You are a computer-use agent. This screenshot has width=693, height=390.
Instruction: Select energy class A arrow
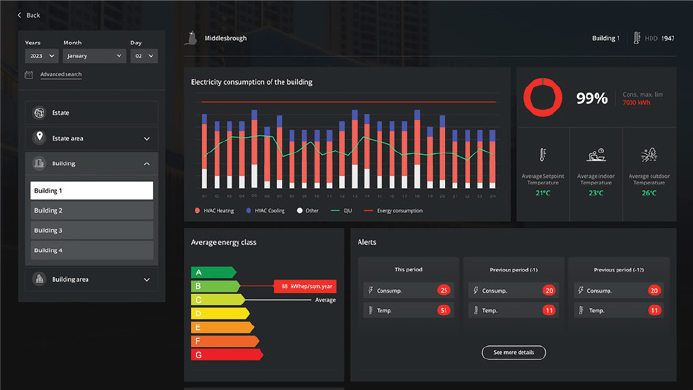pyautogui.click(x=213, y=272)
